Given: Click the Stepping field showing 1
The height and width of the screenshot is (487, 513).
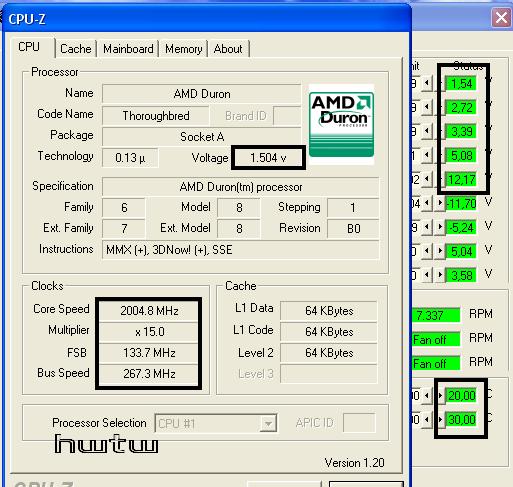Looking at the screenshot, I should click(x=353, y=208).
